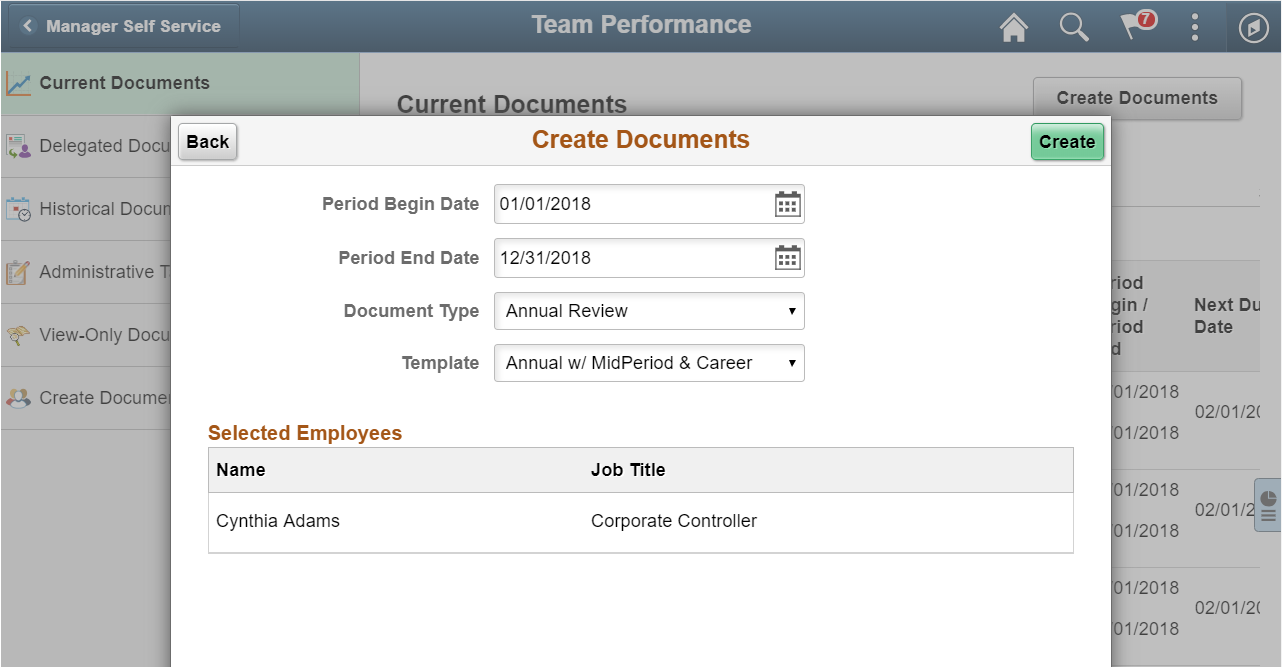Open calendar picker for Period Begin Date
The width and height of the screenshot is (1282, 667).
[788, 204]
